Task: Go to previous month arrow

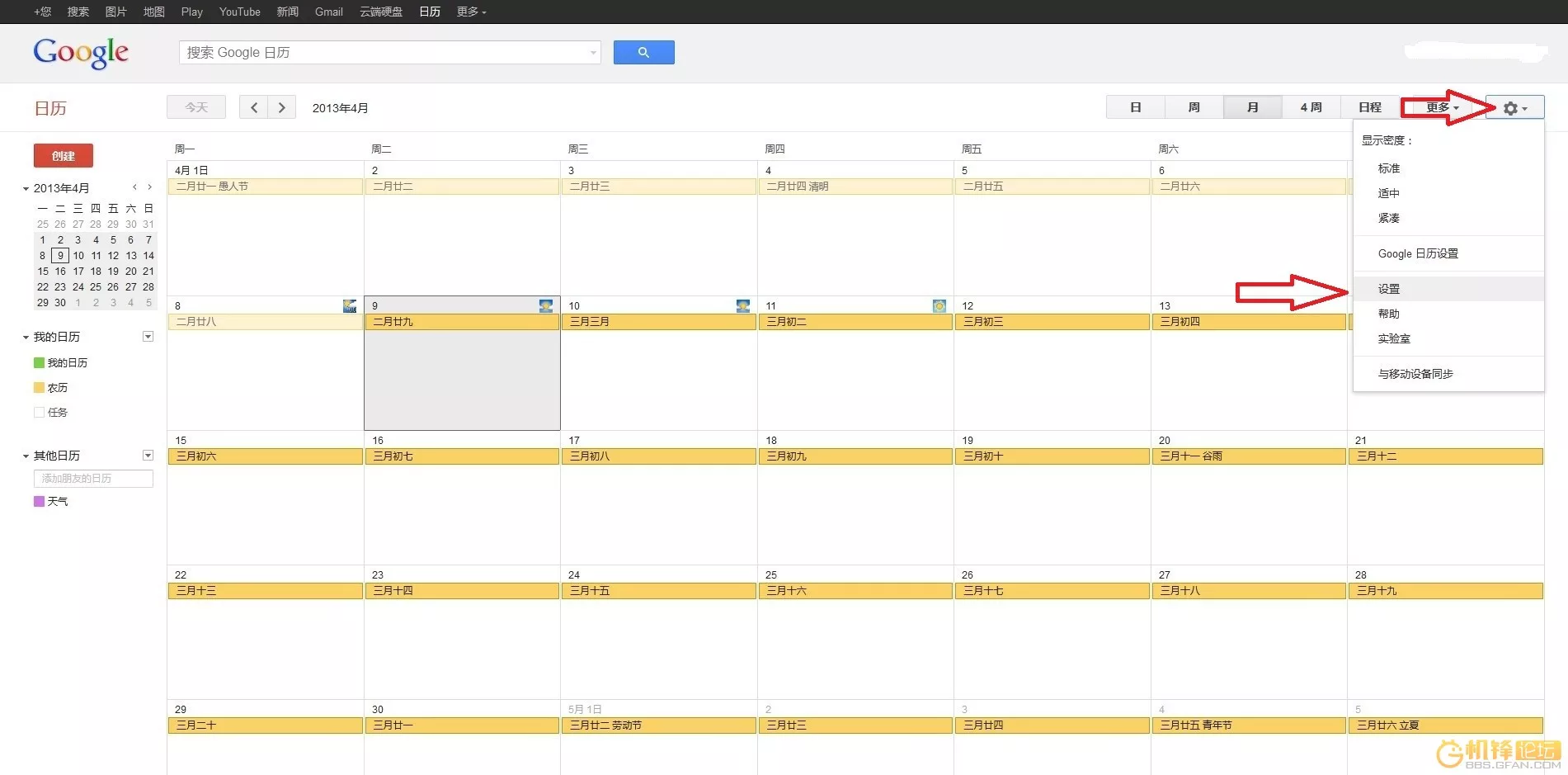Action: pyautogui.click(x=253, y=107)
